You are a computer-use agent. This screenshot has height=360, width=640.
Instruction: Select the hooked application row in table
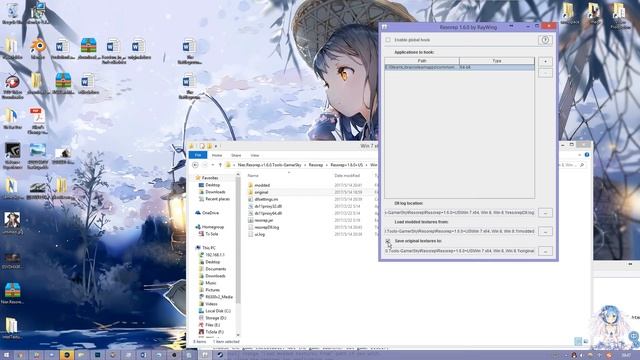coord(460,67)
